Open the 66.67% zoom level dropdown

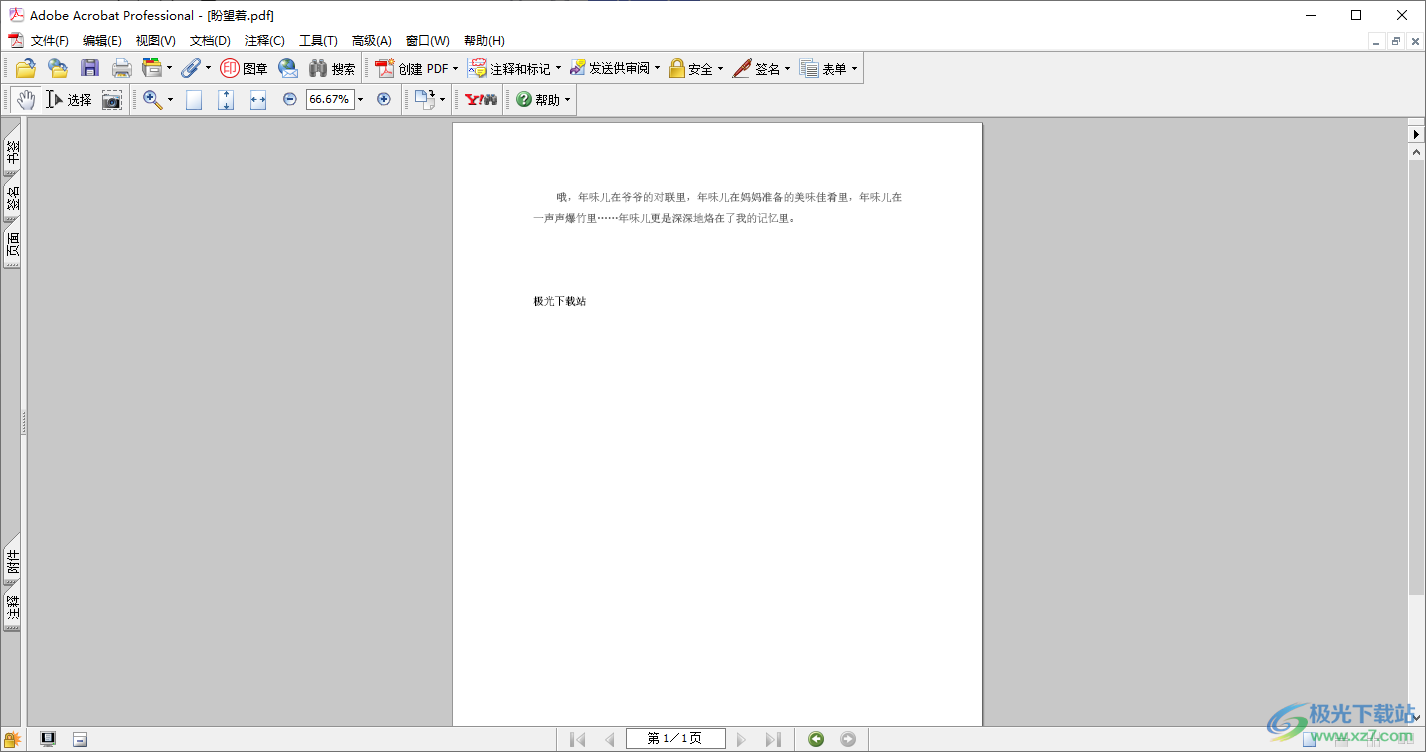pyautogui.click(x=361, y=100)
